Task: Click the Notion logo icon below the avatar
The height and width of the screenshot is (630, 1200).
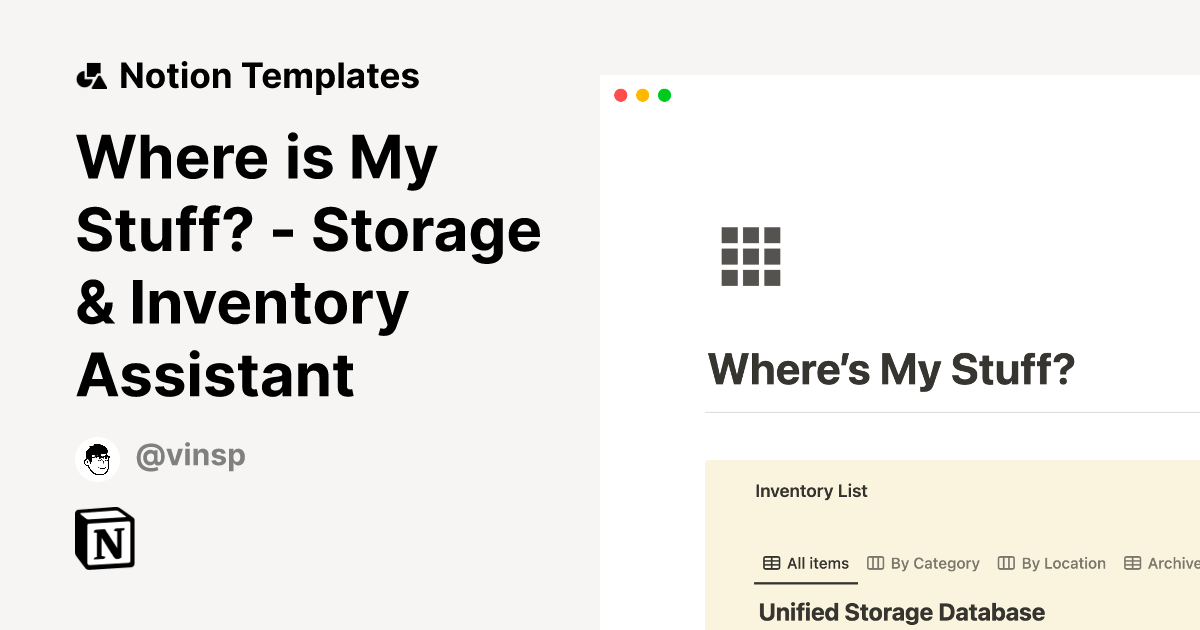Action: coord(103,539)
